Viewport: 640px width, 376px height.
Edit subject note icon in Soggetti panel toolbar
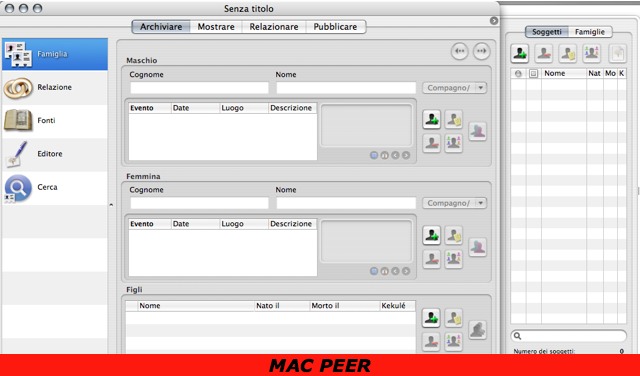pyautogui.click(x=568, y=53)
